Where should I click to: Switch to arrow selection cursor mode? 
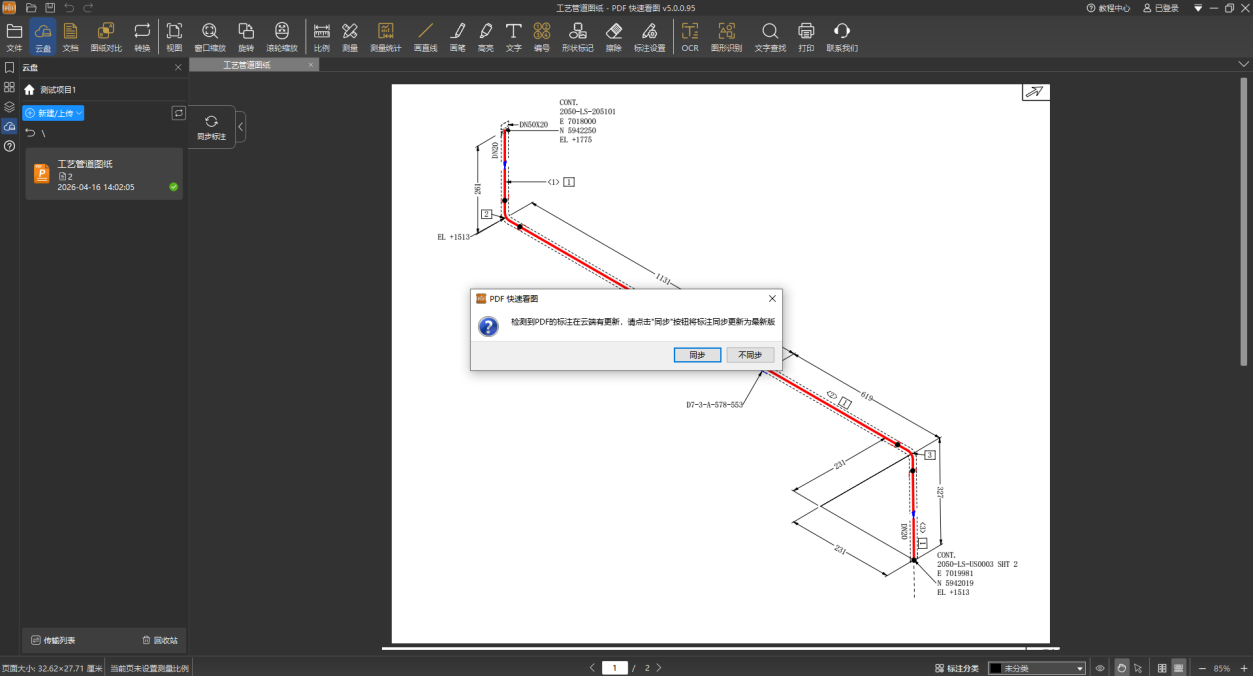pyautogui.click(x=1138, y=668)
